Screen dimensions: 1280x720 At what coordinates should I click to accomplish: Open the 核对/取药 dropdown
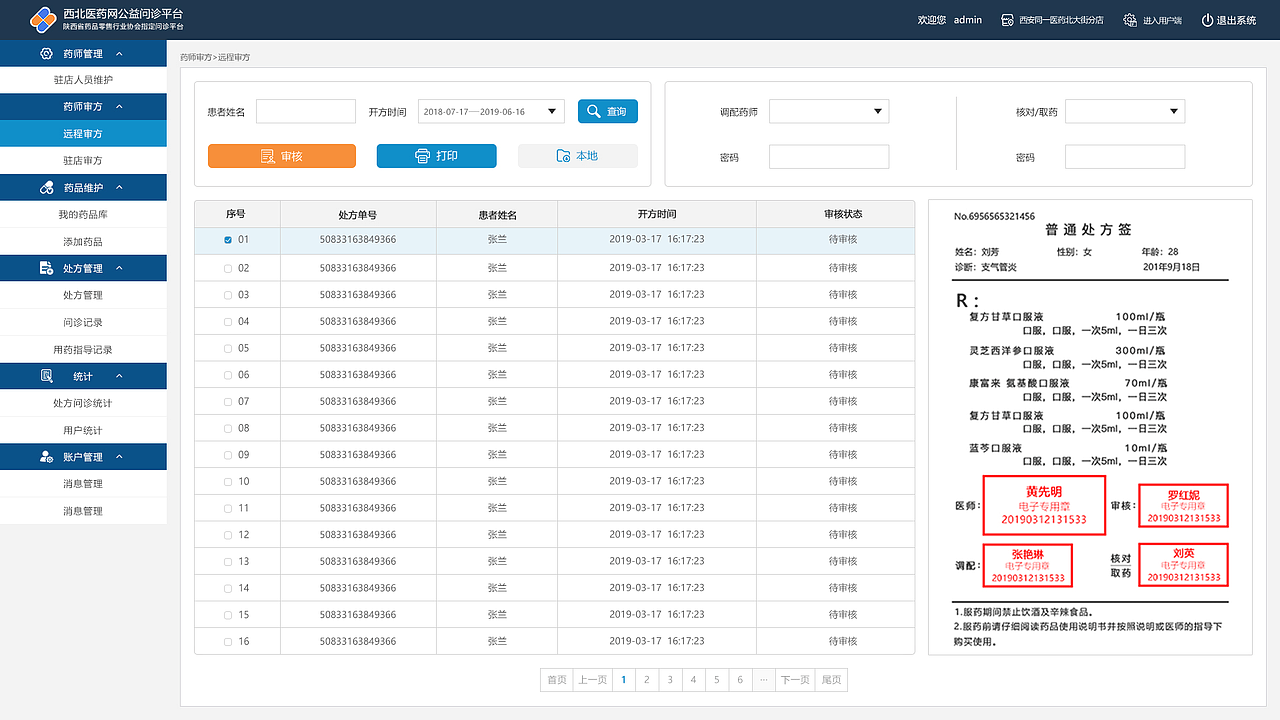pyautogui.click(x=1125, y=111)
